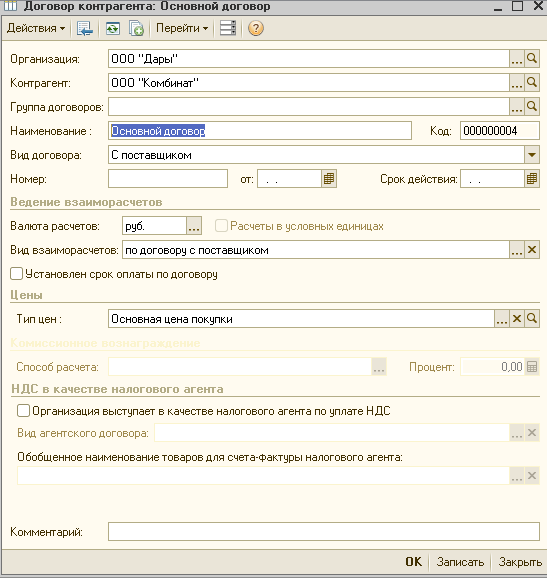547x578 pixels.
Task: Open calendar picker for Срок действия
Action: (532, 179)
